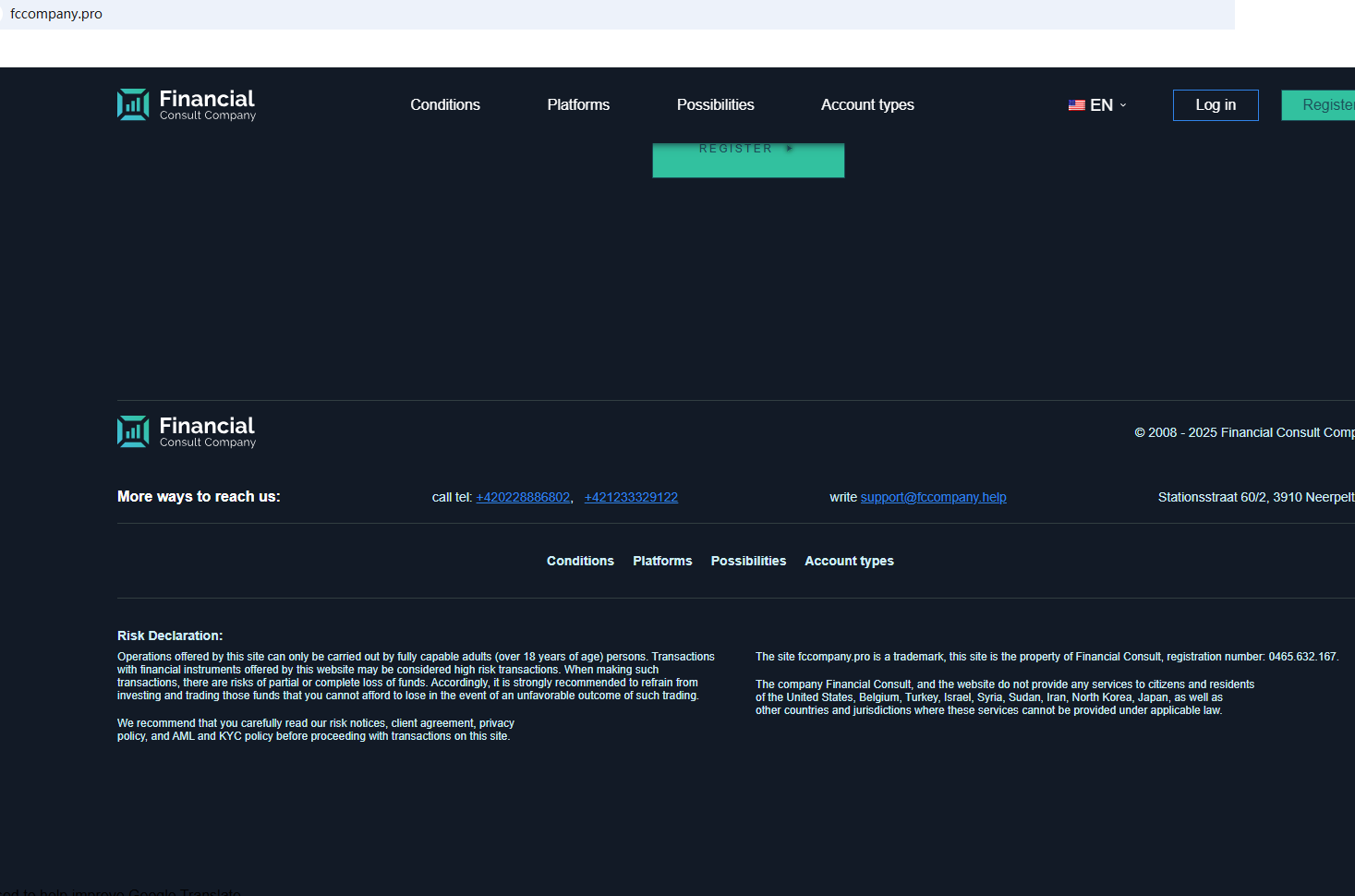Call the +420228886802 phone link
This screenshot has height=896, width=1355.
(523, 497)
